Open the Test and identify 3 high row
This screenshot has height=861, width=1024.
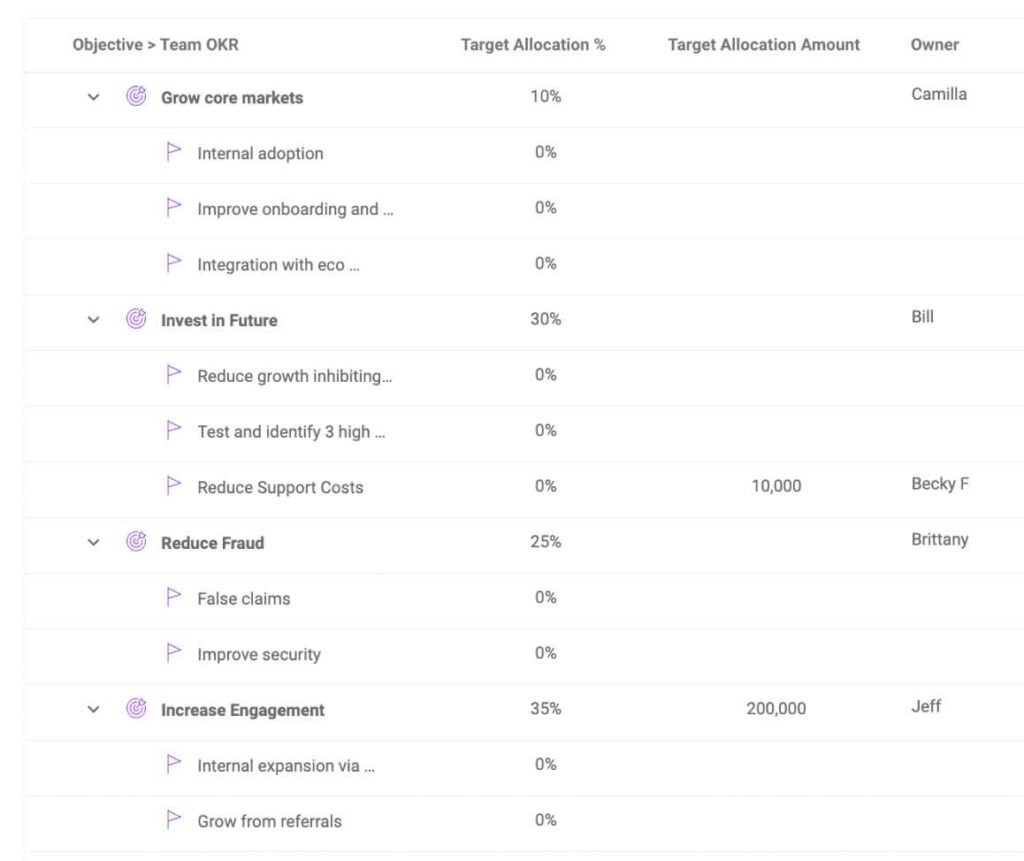pyautogui.click(x=291, y=432)
